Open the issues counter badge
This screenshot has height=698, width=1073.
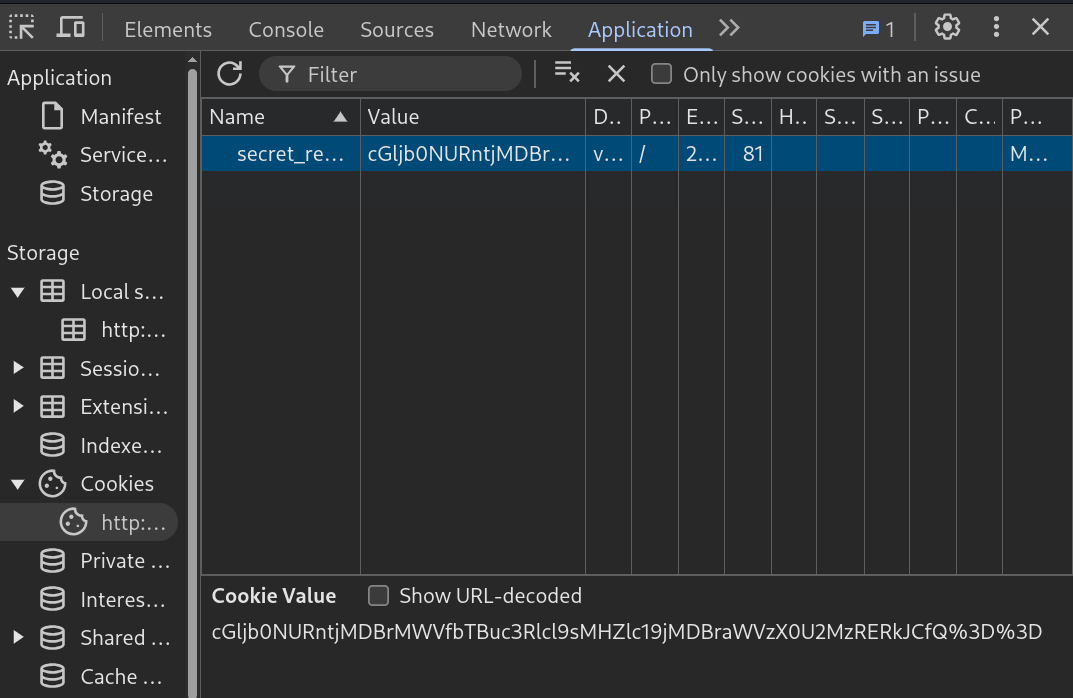pyautogui.click(x=878, y=29)
